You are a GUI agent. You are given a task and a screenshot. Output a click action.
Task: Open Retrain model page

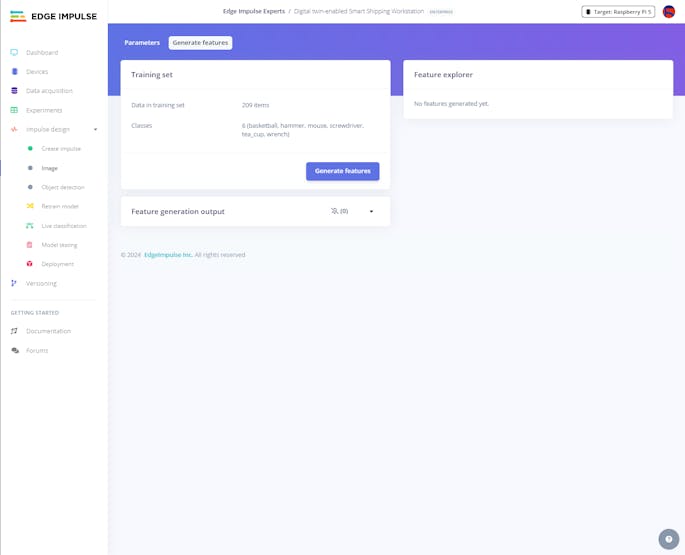click(60, 206)
